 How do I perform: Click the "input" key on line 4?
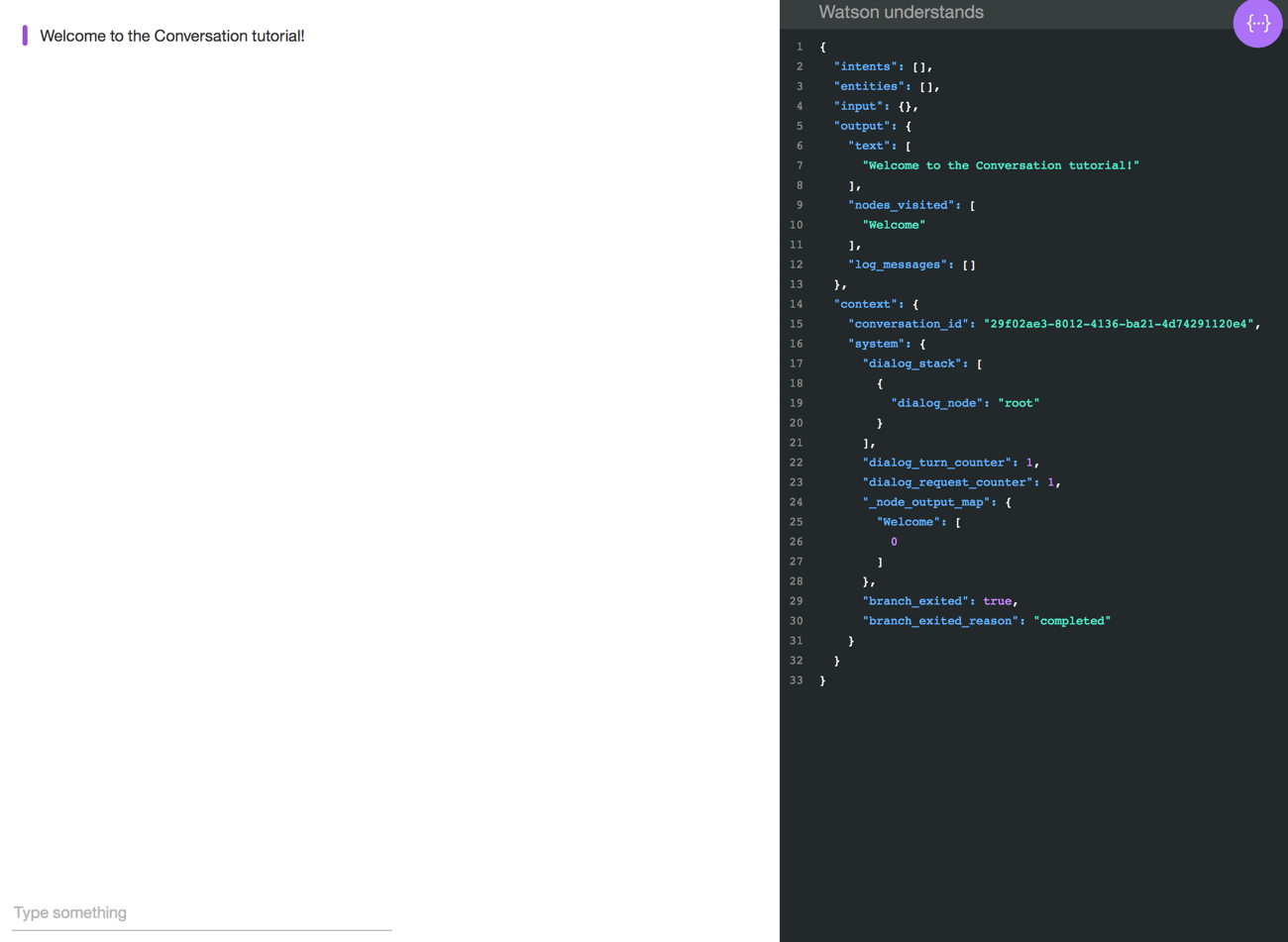coord(862,106)
